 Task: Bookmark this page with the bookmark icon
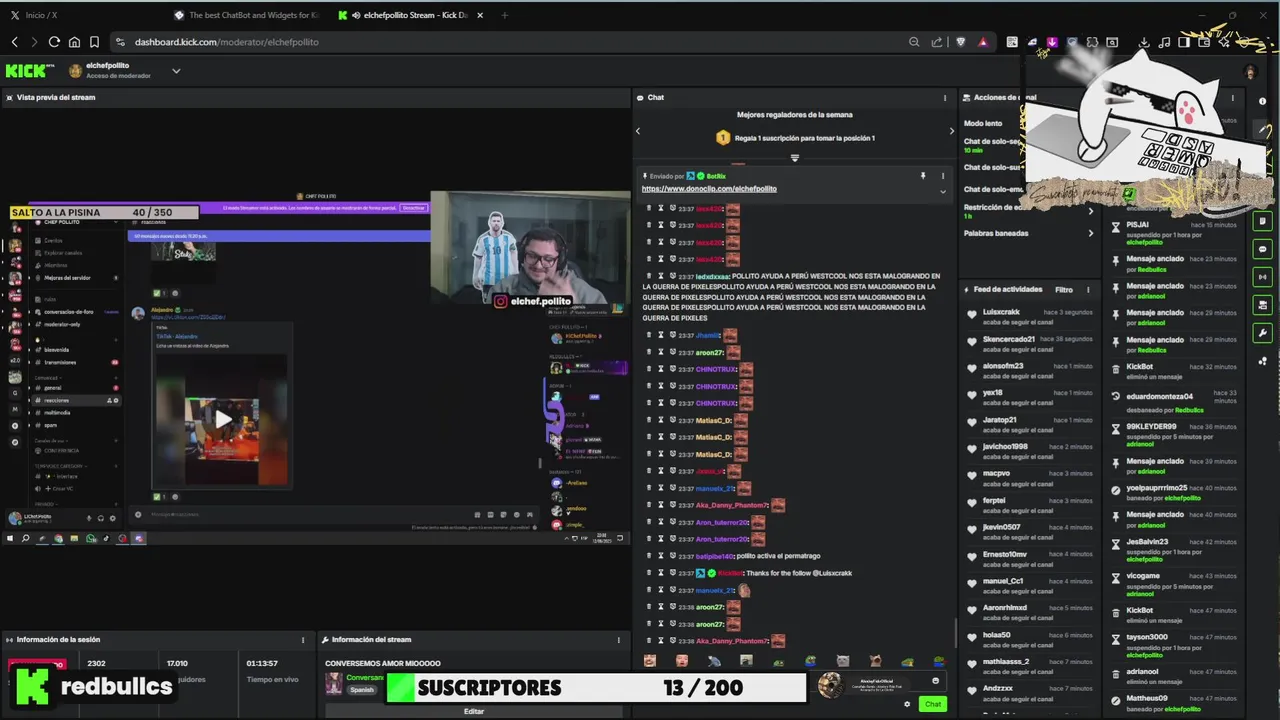click(94, 42)
